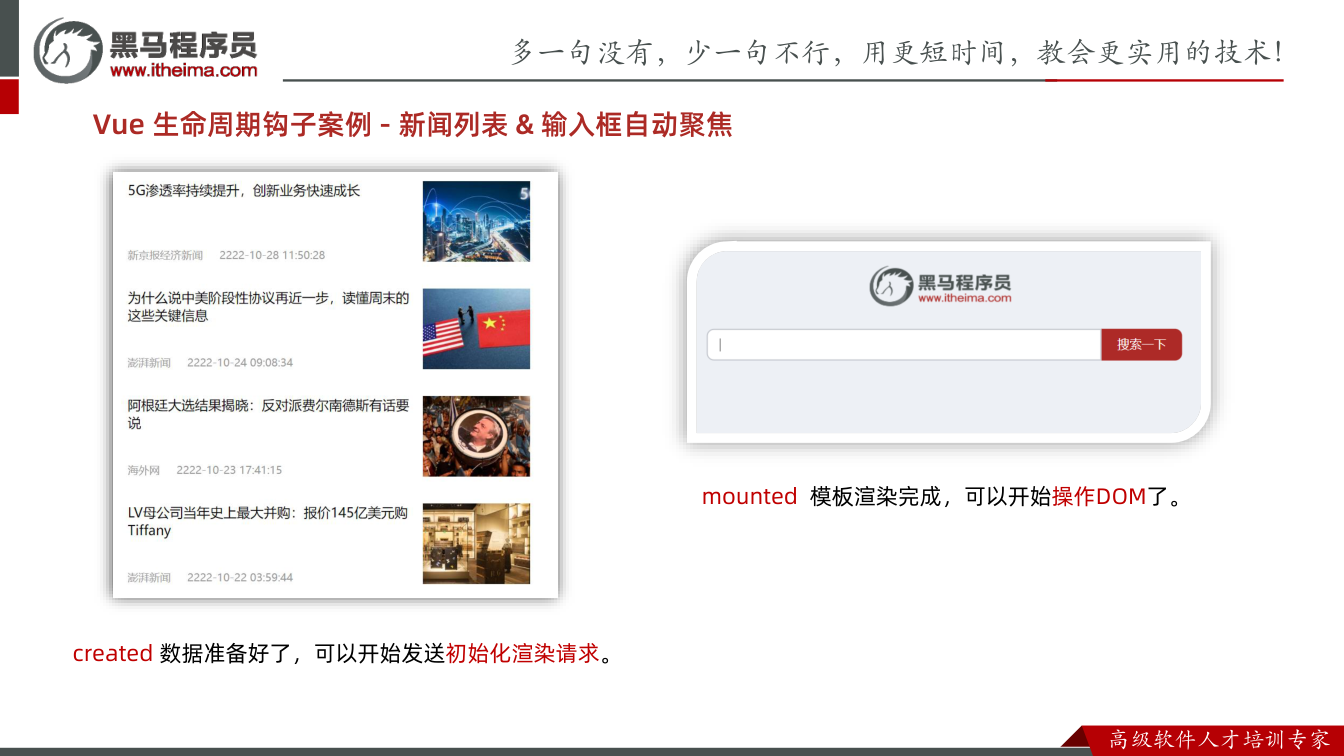Screen dimensions: 1344x756
Task: Open the LV Tiffany store thumbnail
Action: [x=476, y=543]
